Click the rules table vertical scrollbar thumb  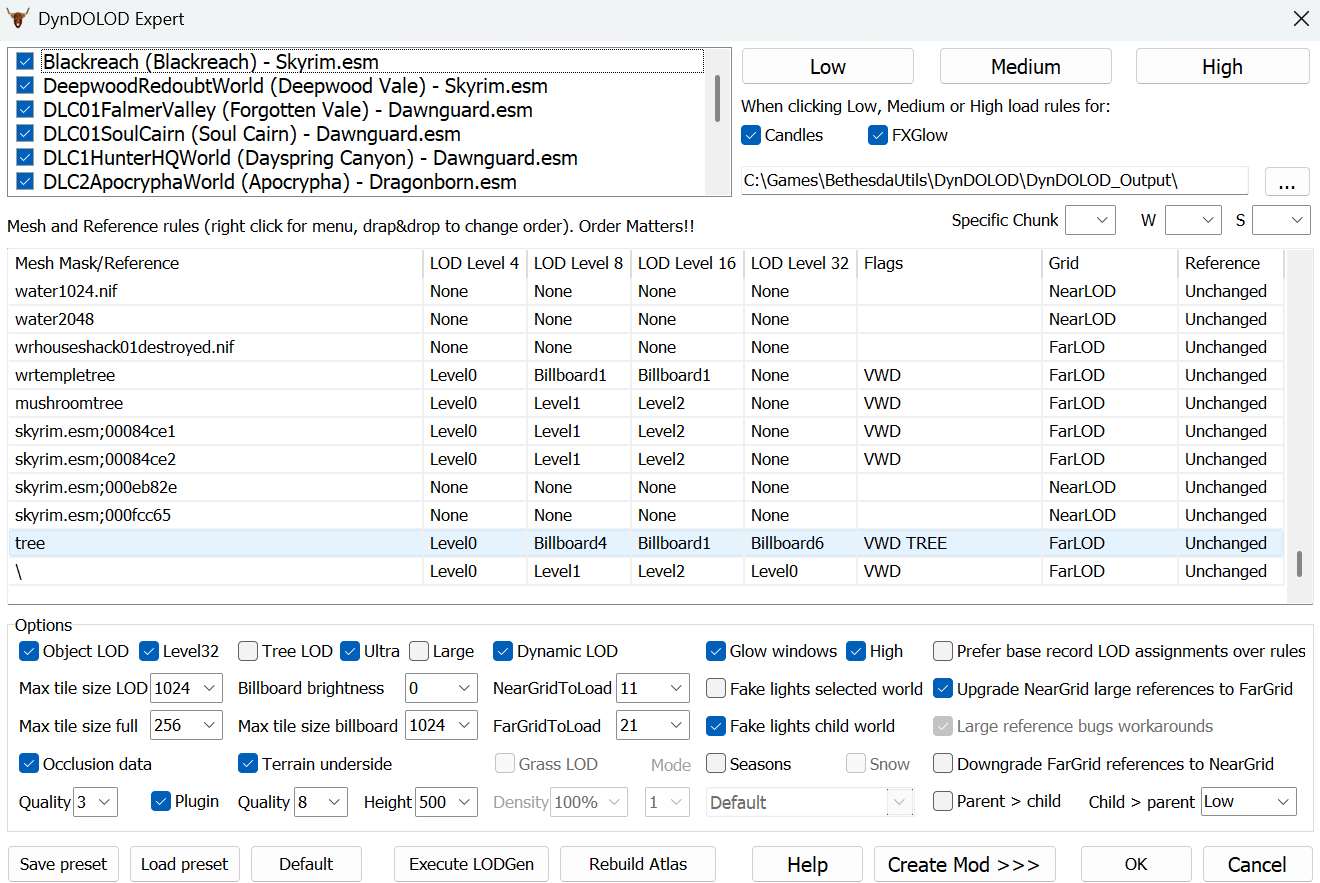coord(1299,563)
